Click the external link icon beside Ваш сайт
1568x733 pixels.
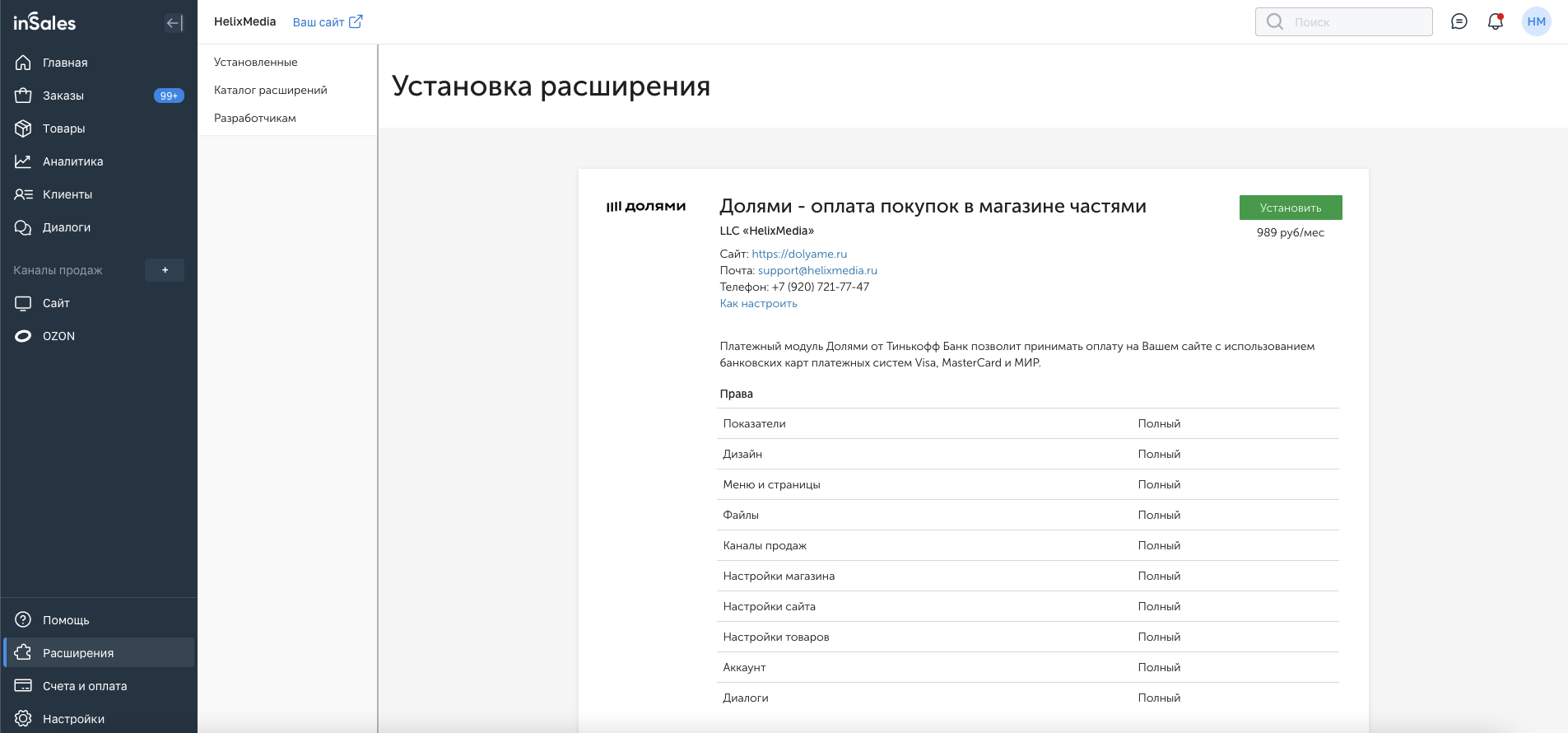click(356, 21)
